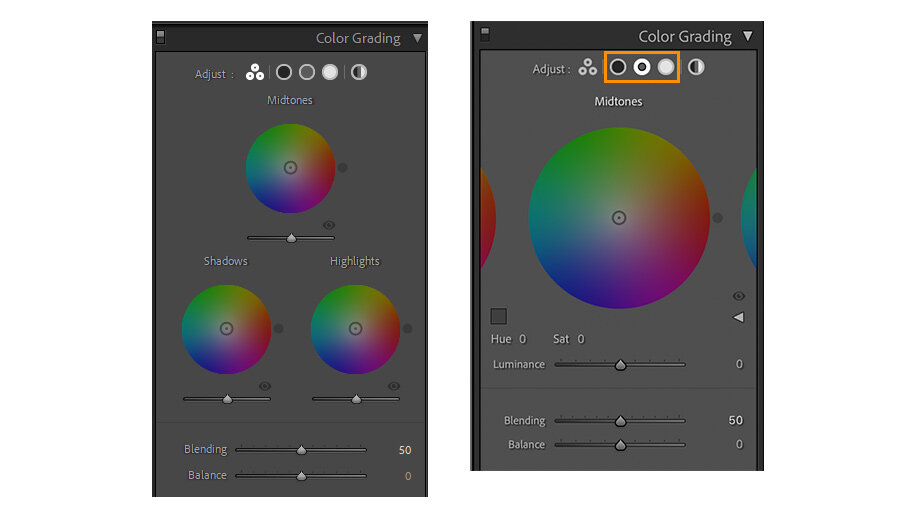This screenshot has width=920, height=518.
Task: Toggle Shadows eye icon in left panel
Action: 265,386
